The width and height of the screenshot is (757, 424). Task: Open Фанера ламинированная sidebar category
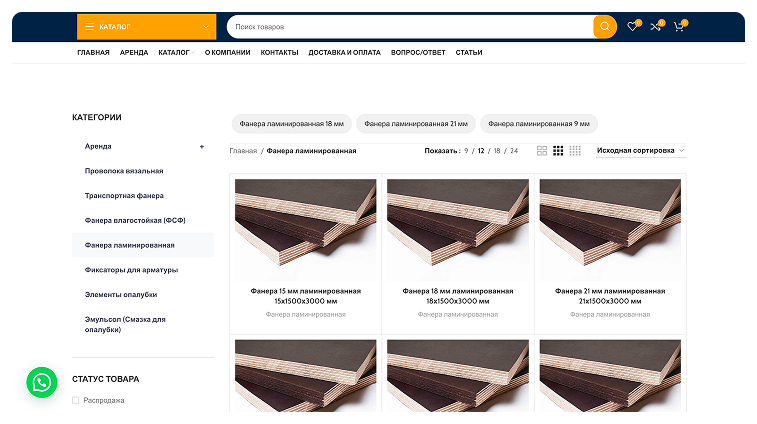[x=143, y=245]
